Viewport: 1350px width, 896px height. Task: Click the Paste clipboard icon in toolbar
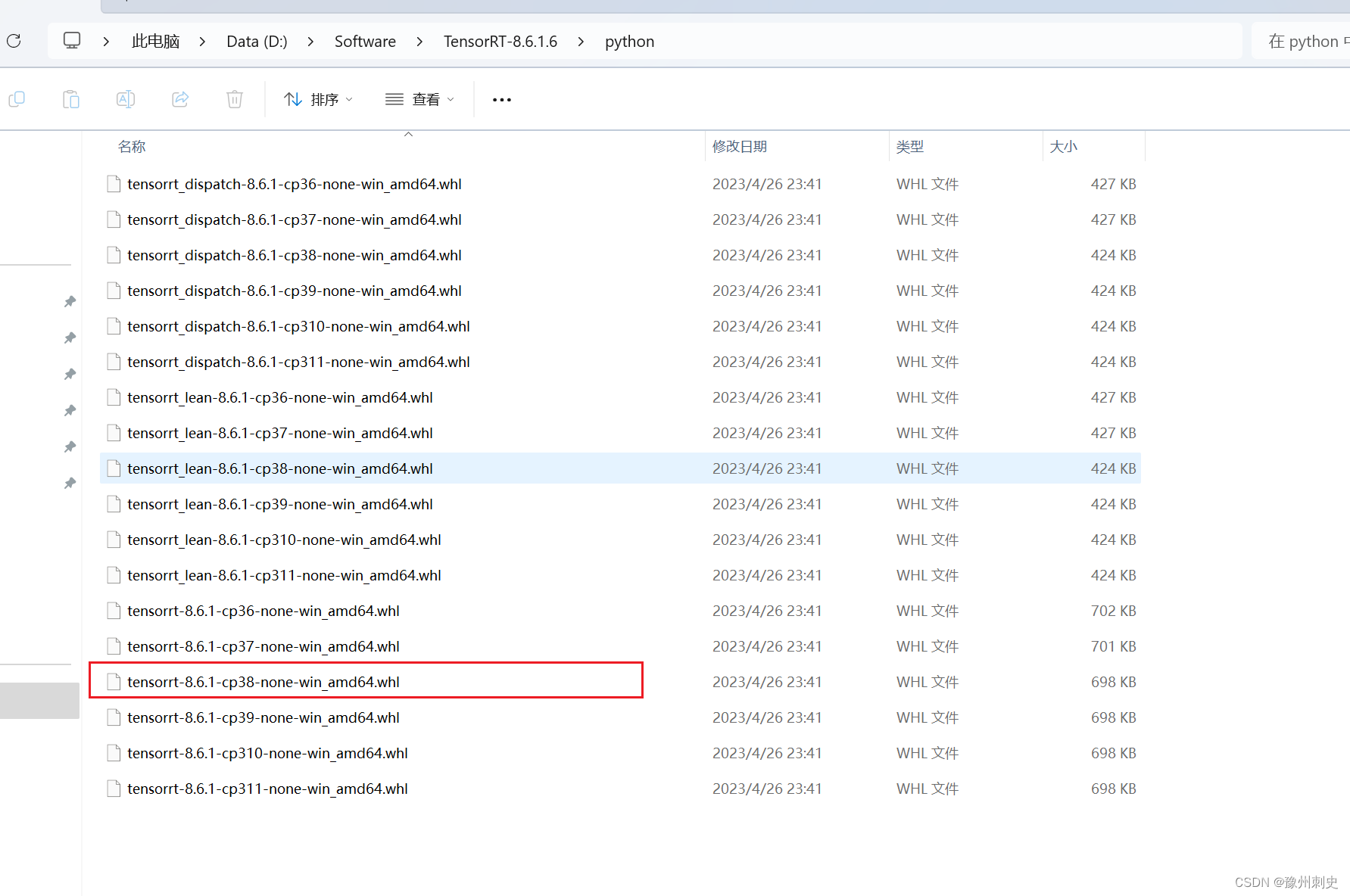point(71,99)
